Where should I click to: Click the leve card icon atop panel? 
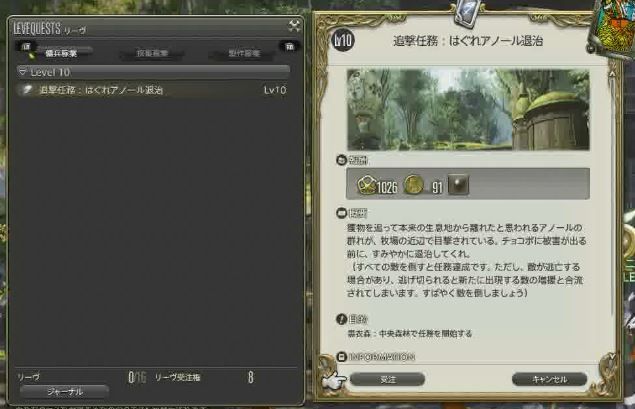pos(468,13)
